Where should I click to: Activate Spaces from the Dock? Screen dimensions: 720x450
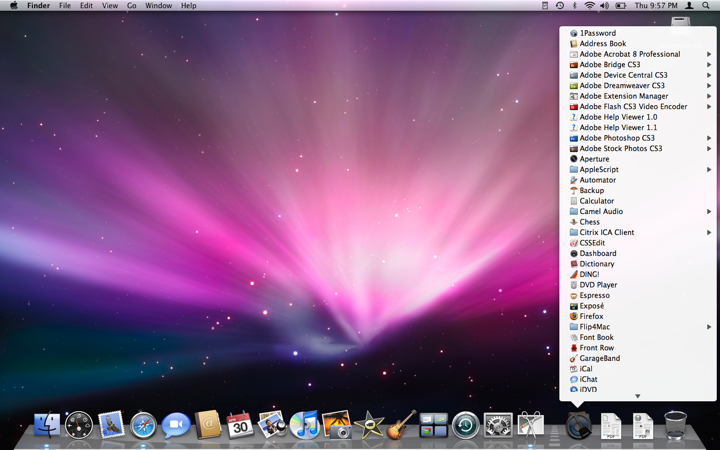(x=433, y=425)
